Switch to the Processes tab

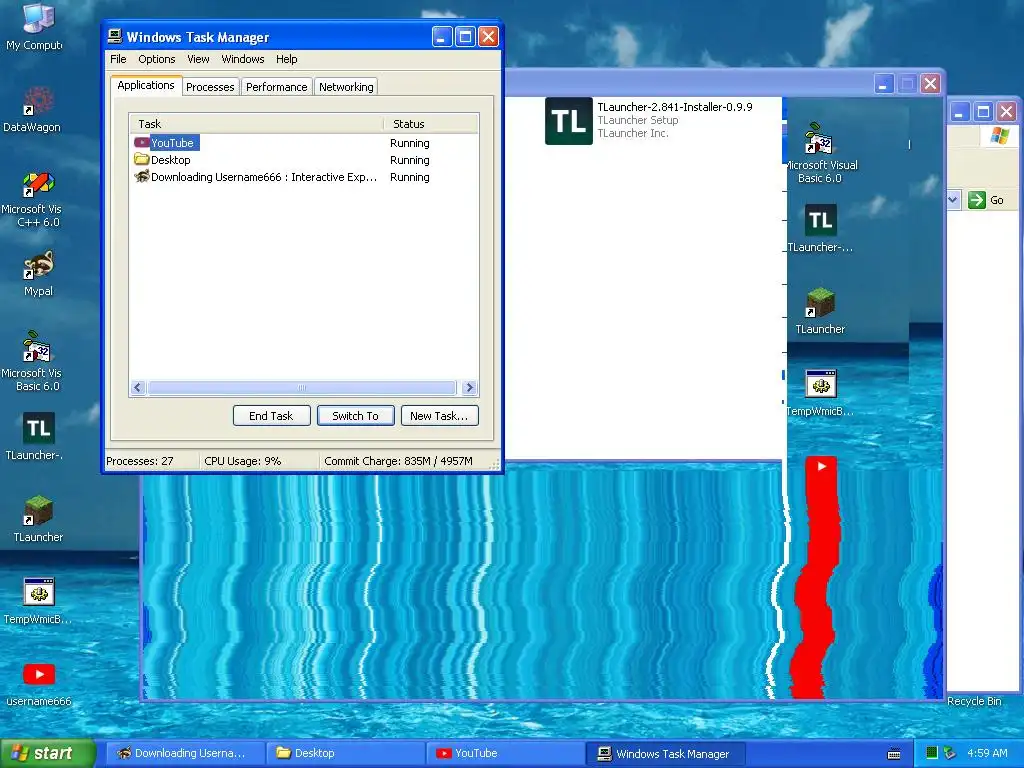210,87
